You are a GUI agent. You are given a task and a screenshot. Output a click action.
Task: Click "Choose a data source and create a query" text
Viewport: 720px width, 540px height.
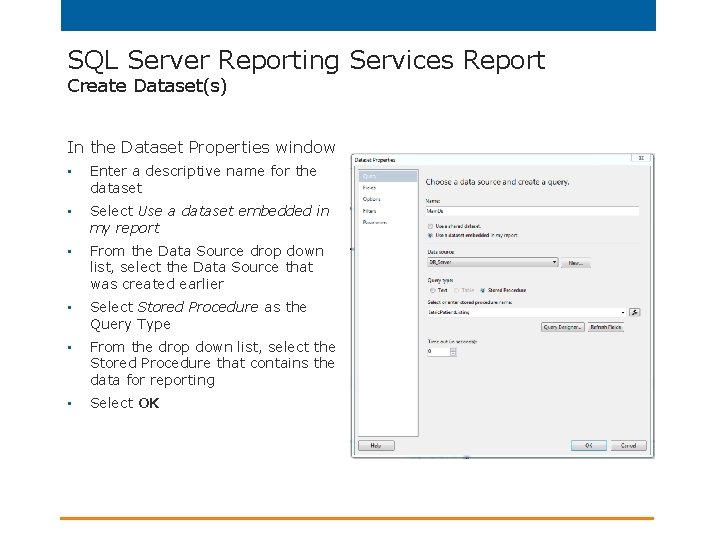pyautogui.click(x=497, y=182)
